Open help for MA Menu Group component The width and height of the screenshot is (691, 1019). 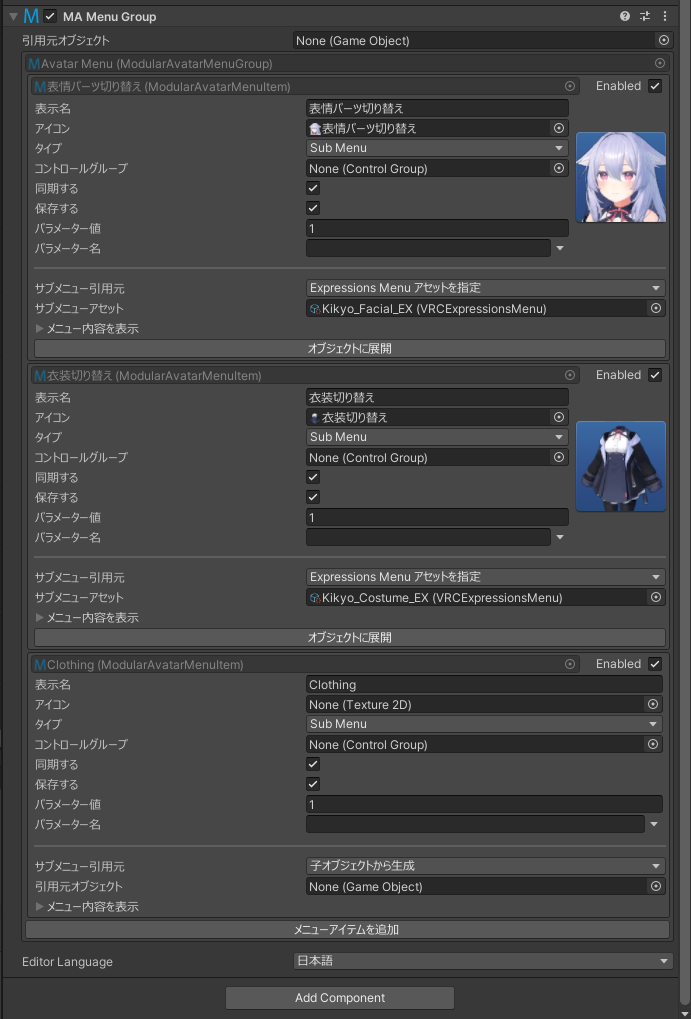pyautogui.click(x=625, y=16)
